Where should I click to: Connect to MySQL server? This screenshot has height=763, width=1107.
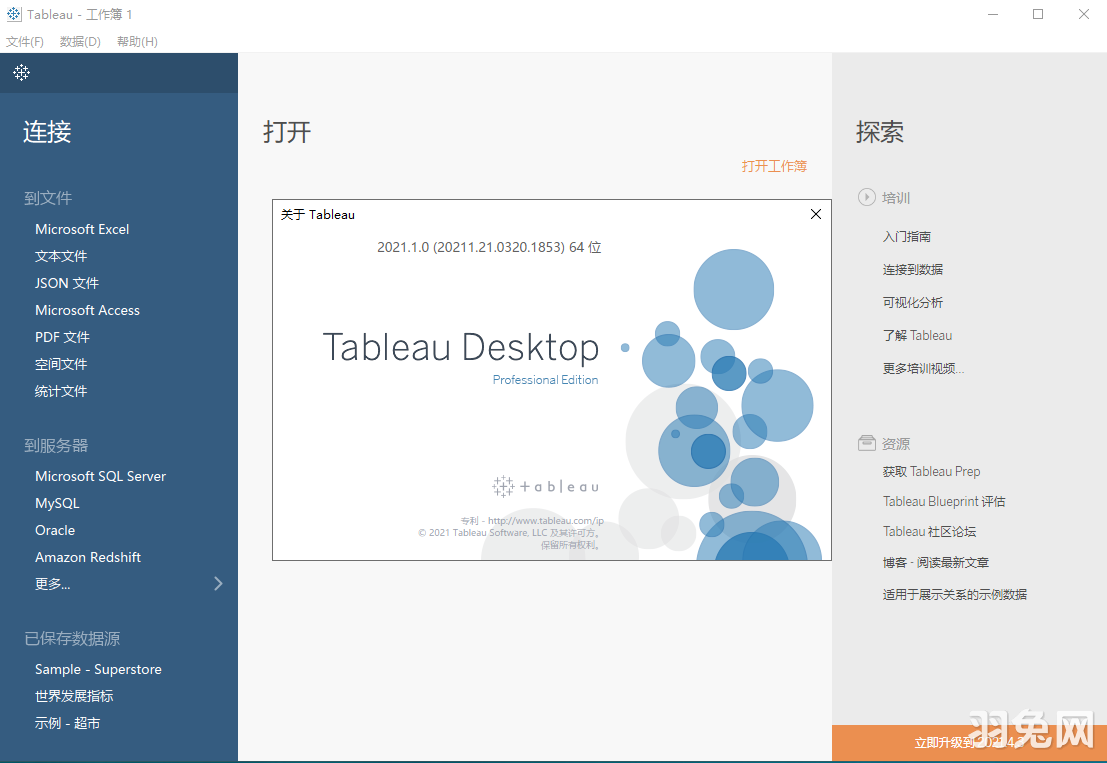[57, 503]
